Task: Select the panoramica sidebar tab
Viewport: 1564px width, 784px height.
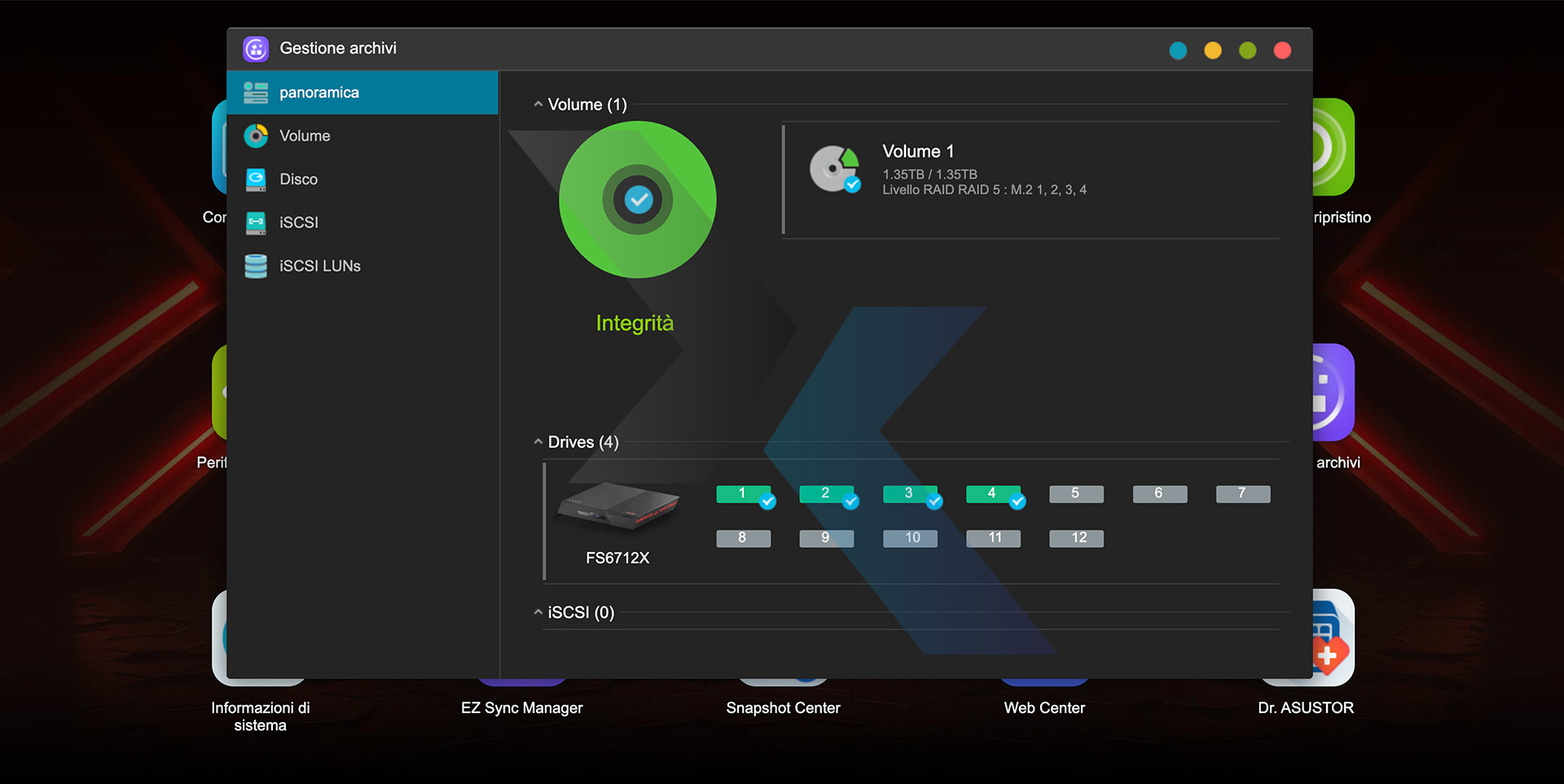Action: (362, 93)
